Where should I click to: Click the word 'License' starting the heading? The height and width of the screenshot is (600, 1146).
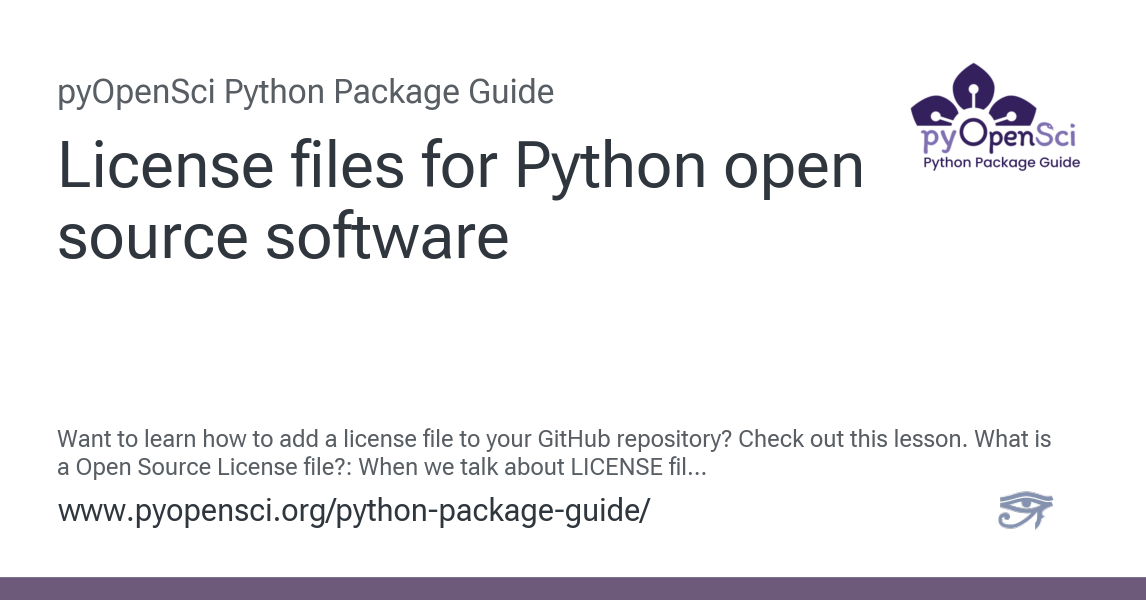click(166, 165)
